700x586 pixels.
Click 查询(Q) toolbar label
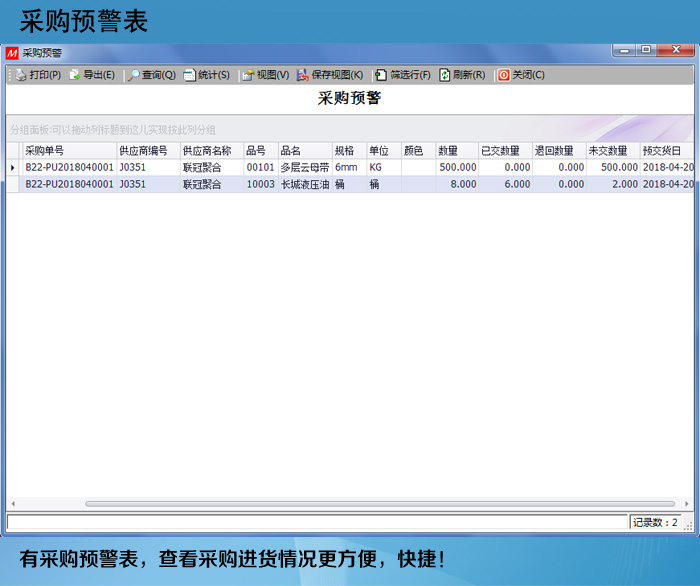coord(159,75)
